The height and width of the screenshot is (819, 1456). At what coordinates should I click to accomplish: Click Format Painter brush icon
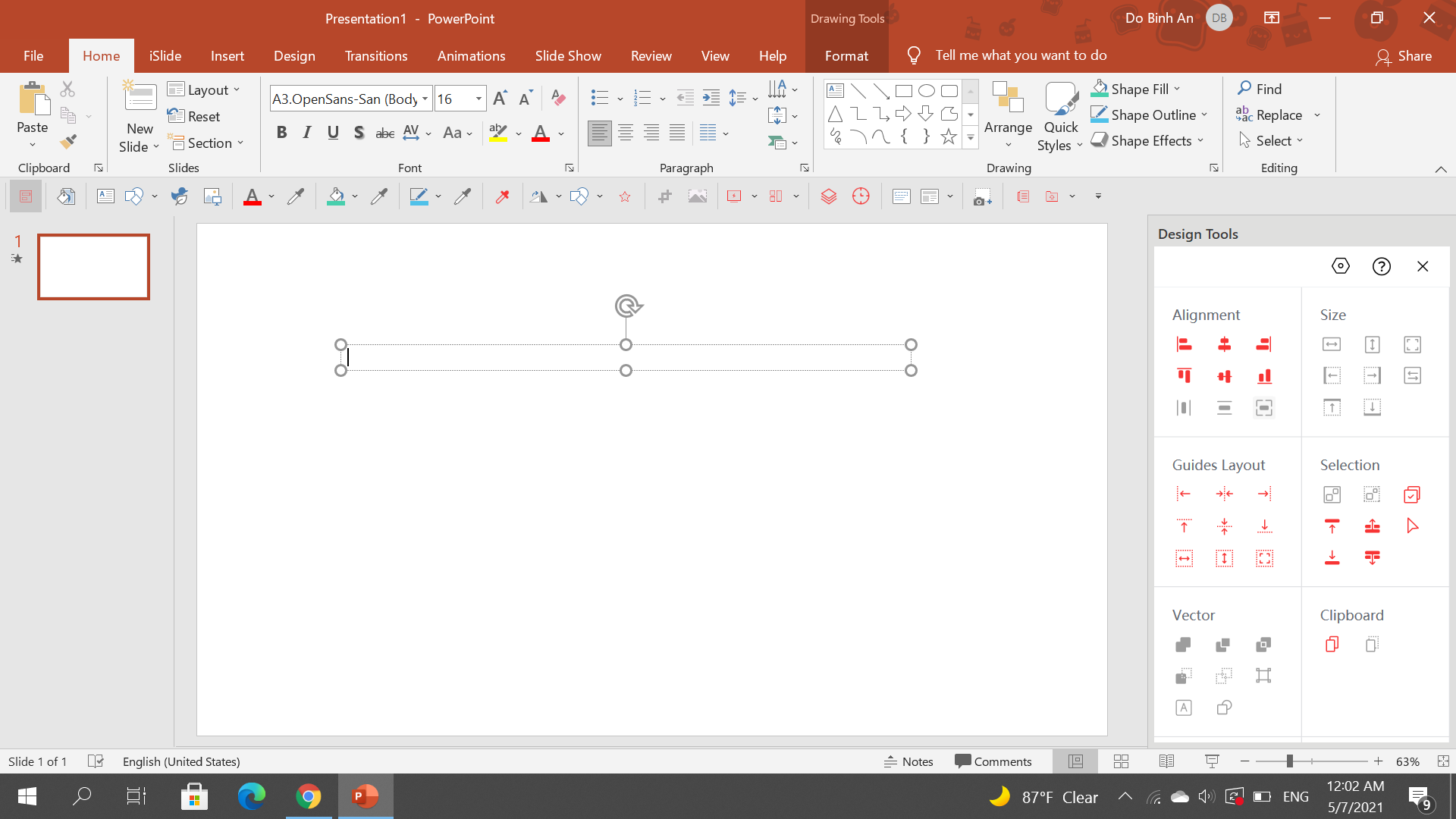pyautogui.click(x=68, y=141)
